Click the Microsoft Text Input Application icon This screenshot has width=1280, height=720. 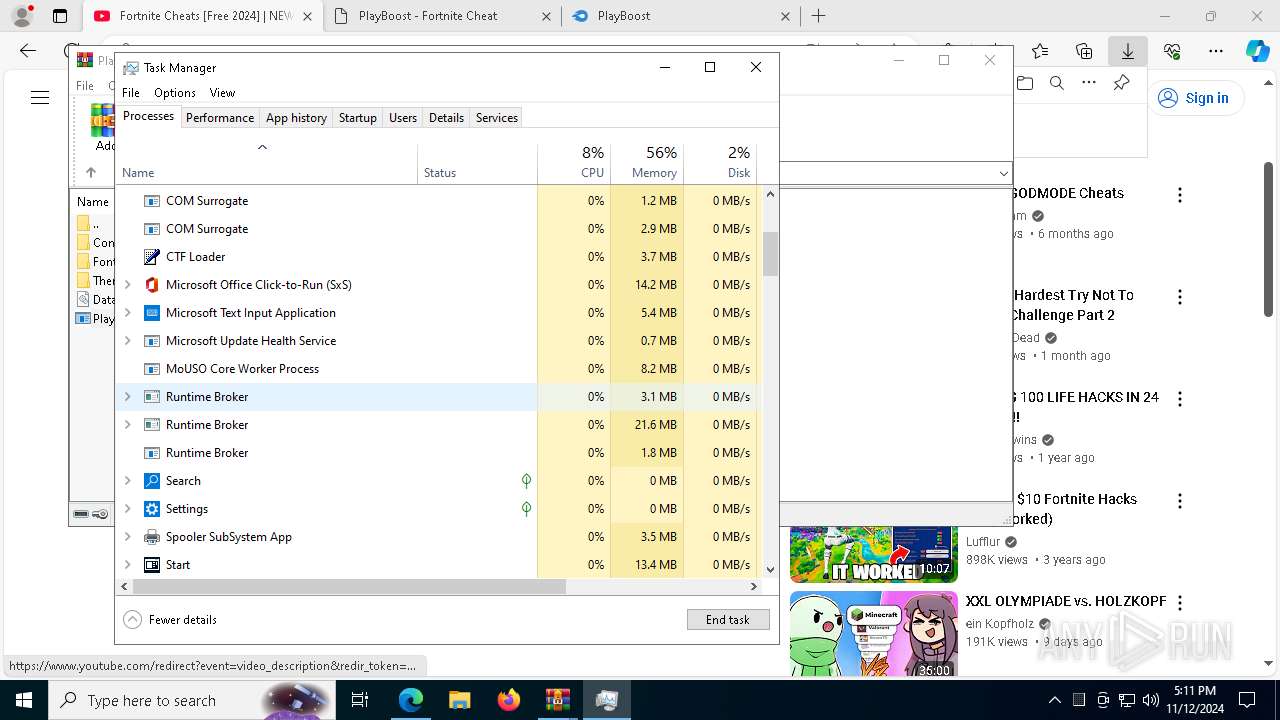[x=152, y=313]
